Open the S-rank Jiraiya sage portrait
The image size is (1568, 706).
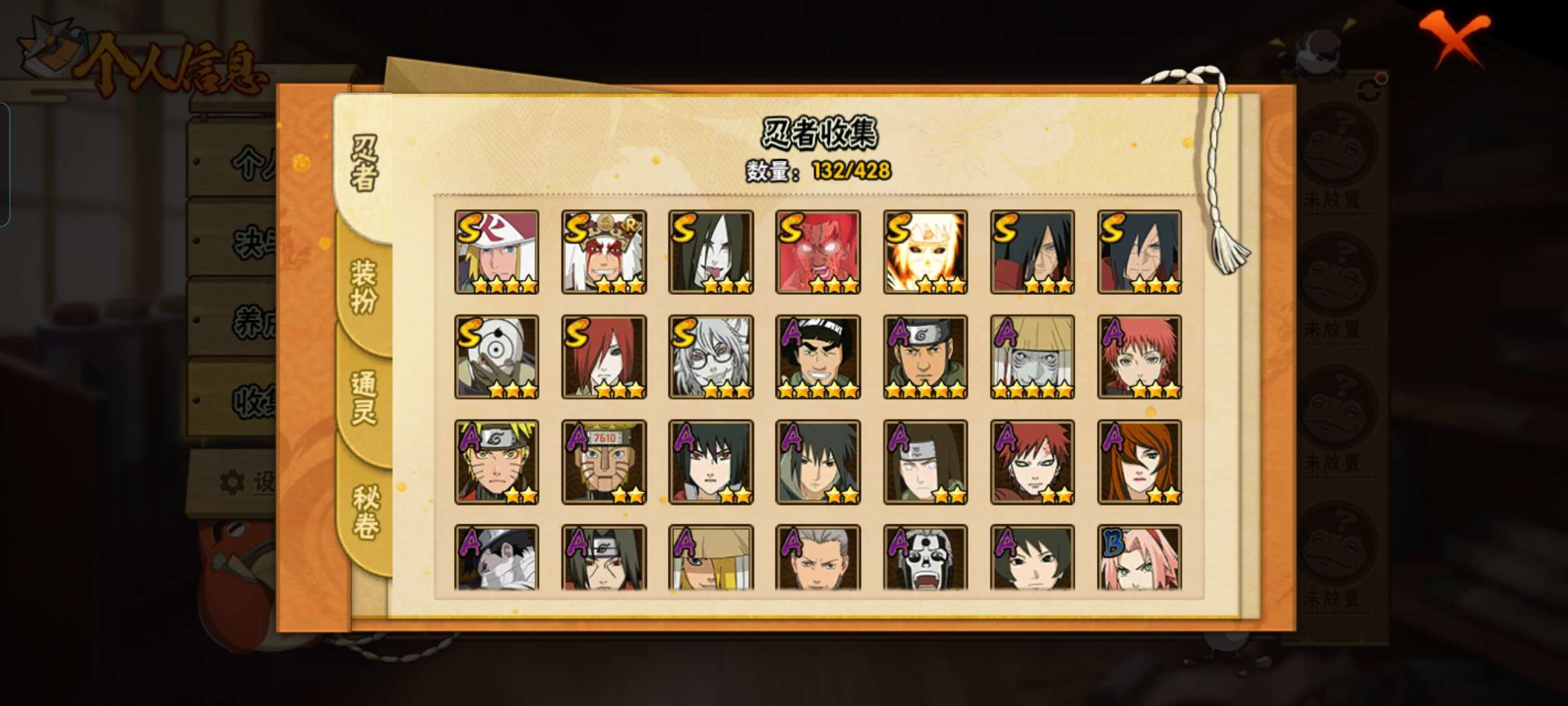pyautogui.click(x=604, y=252)
